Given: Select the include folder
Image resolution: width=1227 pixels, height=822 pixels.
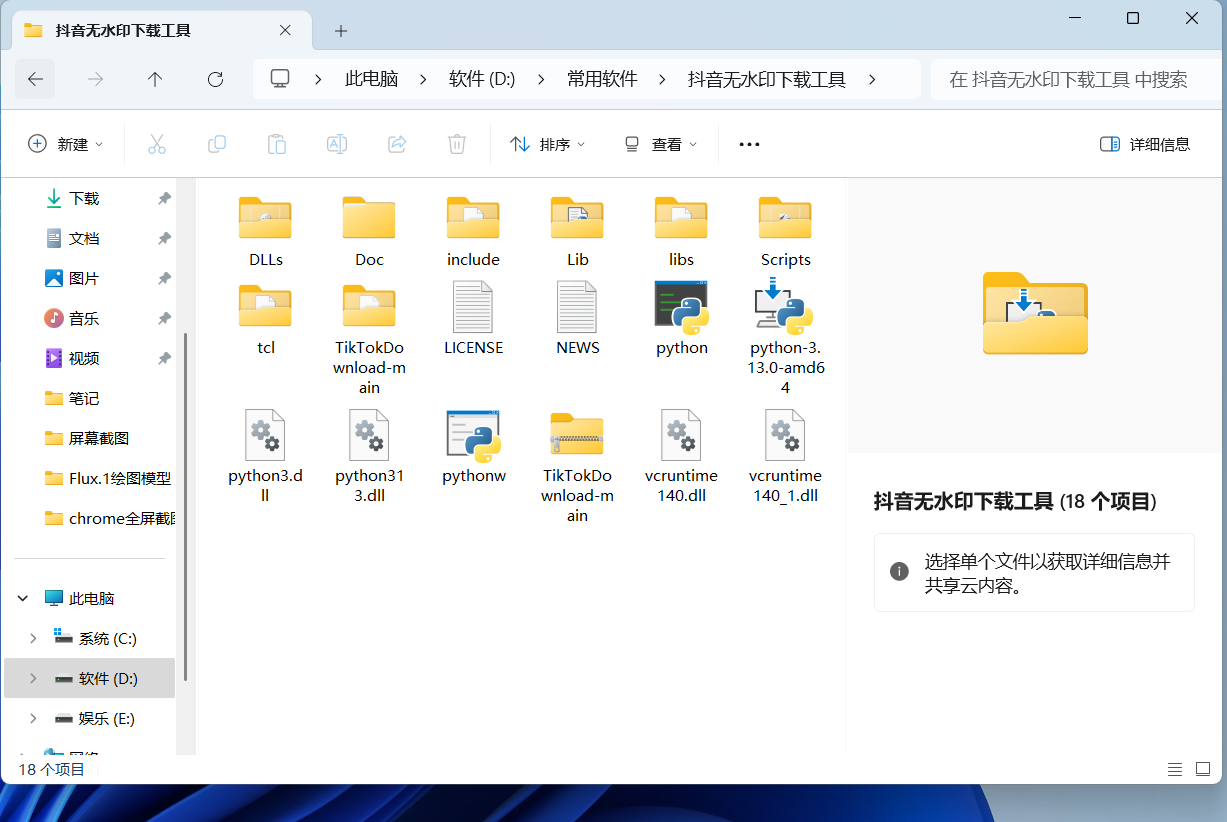Looking at the screenshot, I should pyautogui.click(x=474, y=232).
